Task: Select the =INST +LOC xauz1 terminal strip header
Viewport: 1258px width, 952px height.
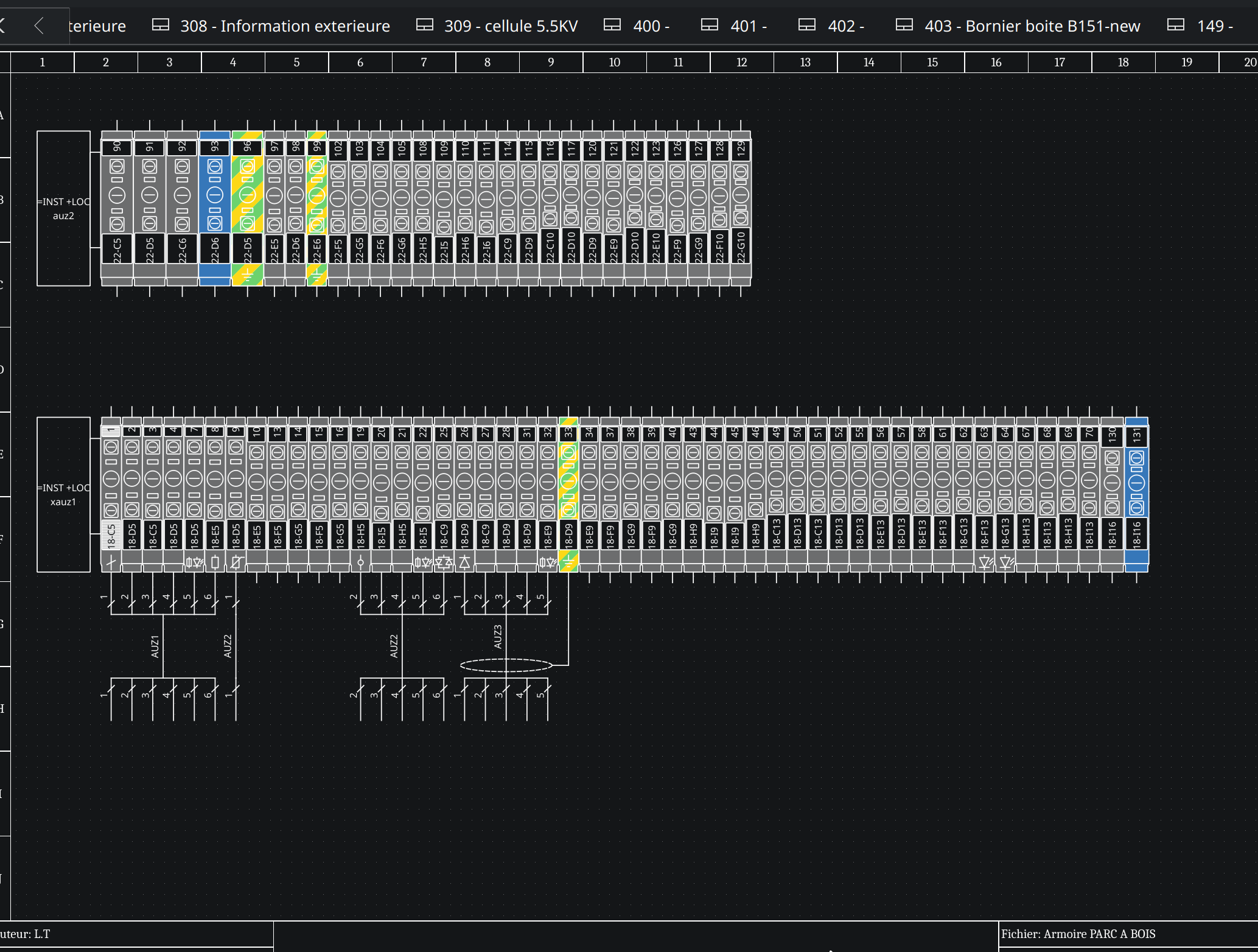Action: click(x=63, y=494)
